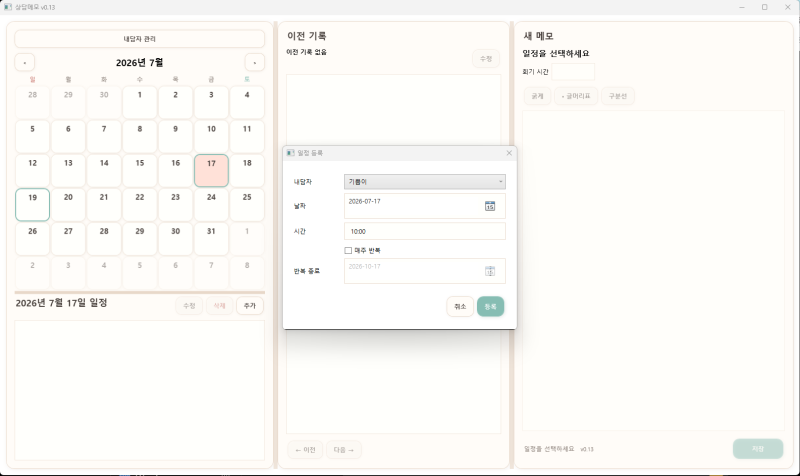The image size is (800, 476).
Task: Click the ← 이전 navigation button
Action: [x=305, y=450]
